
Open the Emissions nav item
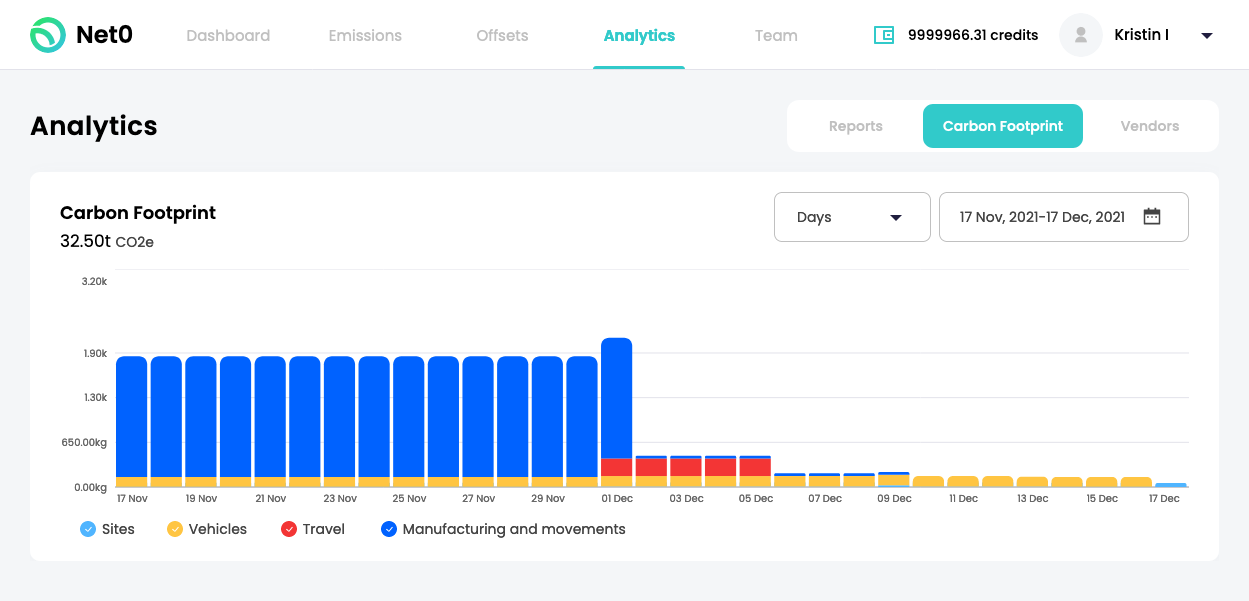(365, 35)
